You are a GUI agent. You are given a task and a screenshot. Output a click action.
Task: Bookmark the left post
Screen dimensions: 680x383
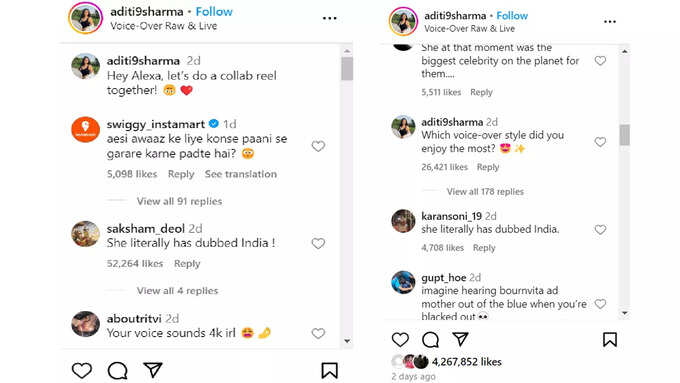click(330, 370)
